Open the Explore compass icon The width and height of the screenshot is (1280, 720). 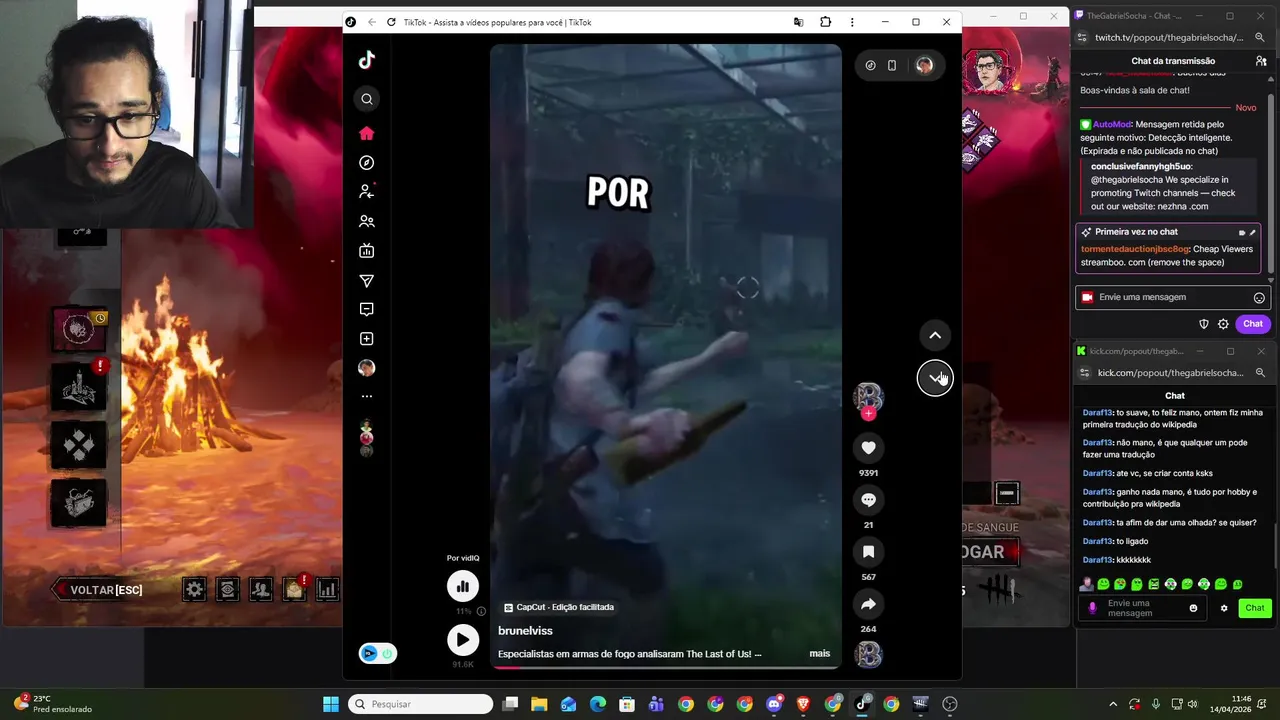coord(367,163)
